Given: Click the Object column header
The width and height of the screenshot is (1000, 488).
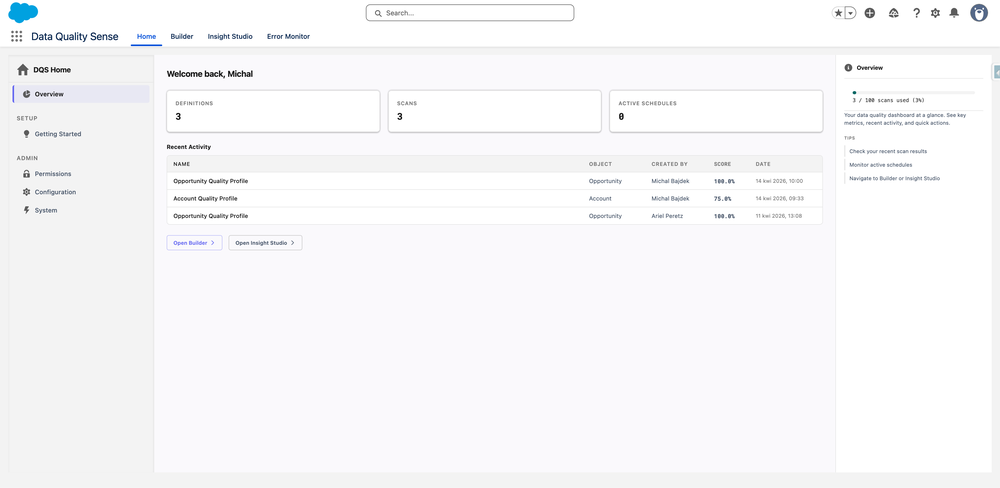Looking at the screenshot, I should click(x=600, y=164).
